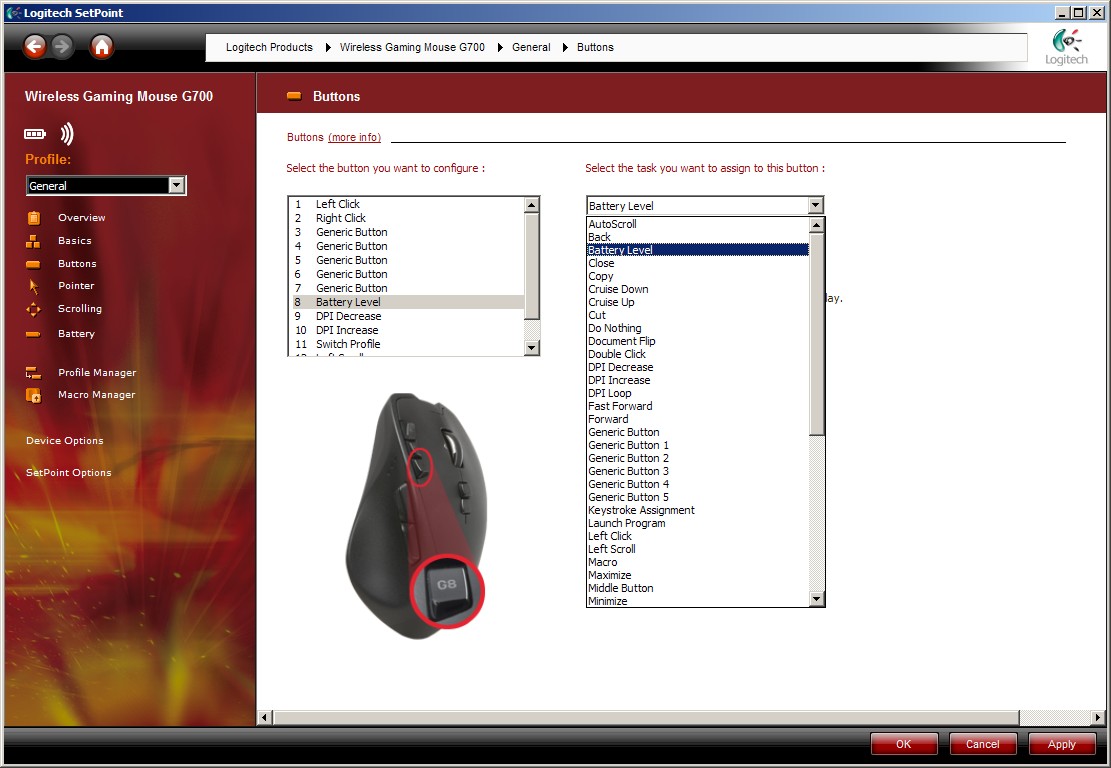The width and height of the screenshot is (1111, 768).
Task: Click the Back navigation arrow icon
Action: pyautogui.click(x=35, y=46)
